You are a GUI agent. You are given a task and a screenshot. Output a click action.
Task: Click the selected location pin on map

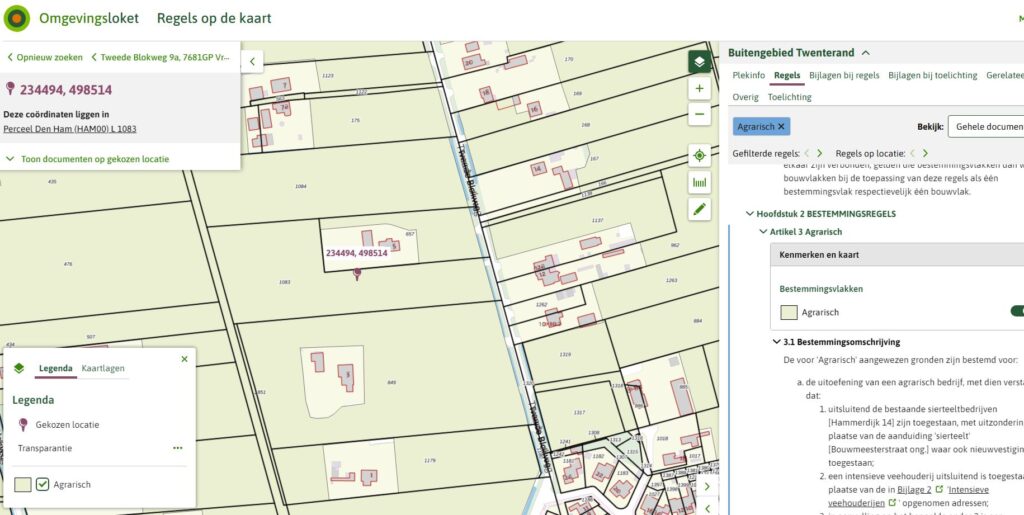(x=357, y=274)
